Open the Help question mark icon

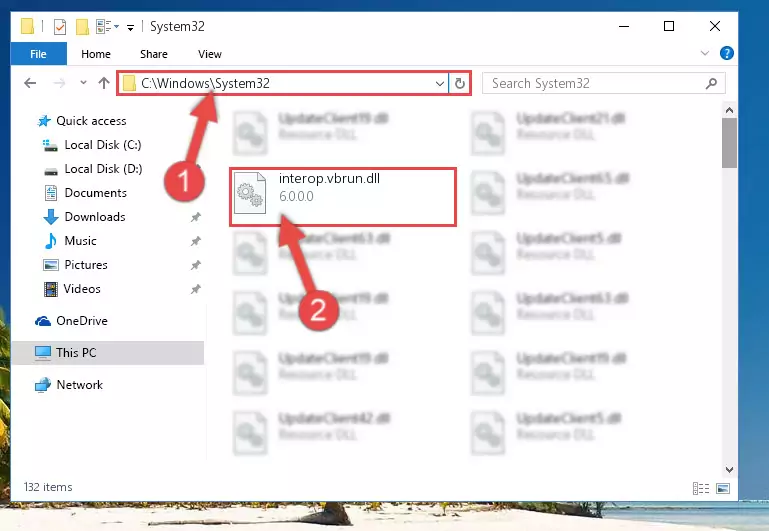727,53
